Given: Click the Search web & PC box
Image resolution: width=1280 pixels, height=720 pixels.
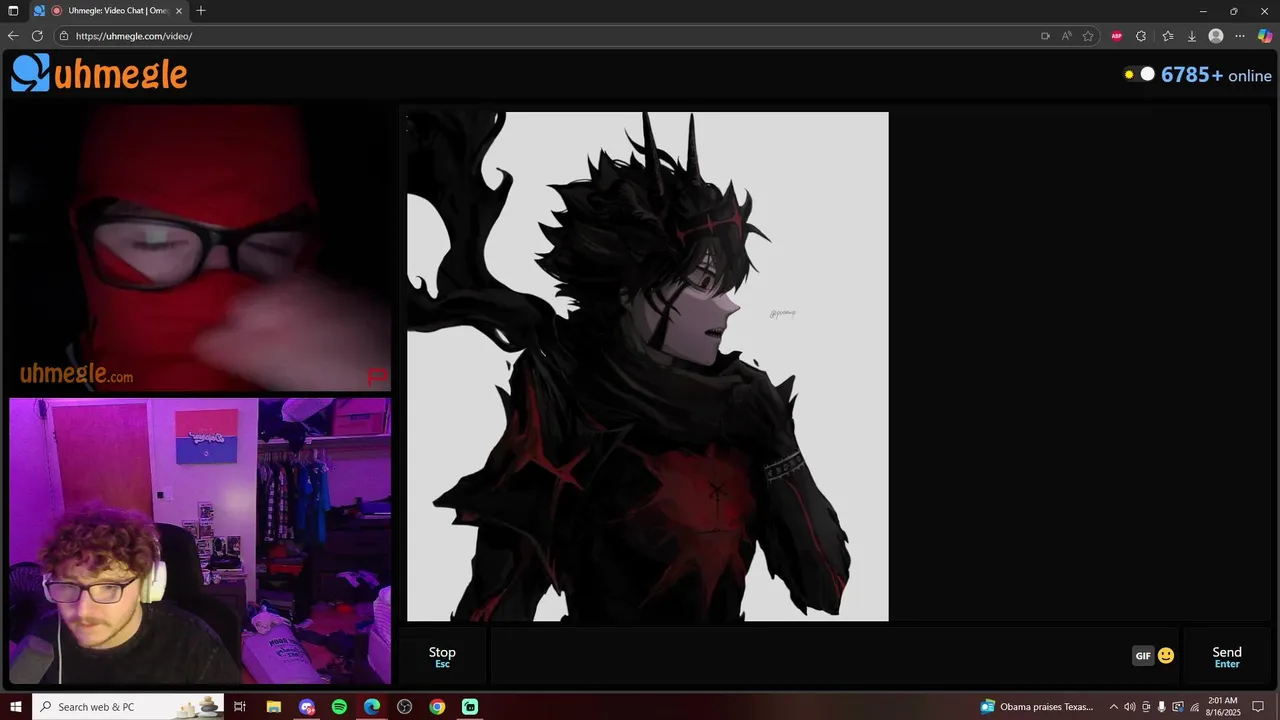Looking at the screenshot, I should (x=128, y=707).
